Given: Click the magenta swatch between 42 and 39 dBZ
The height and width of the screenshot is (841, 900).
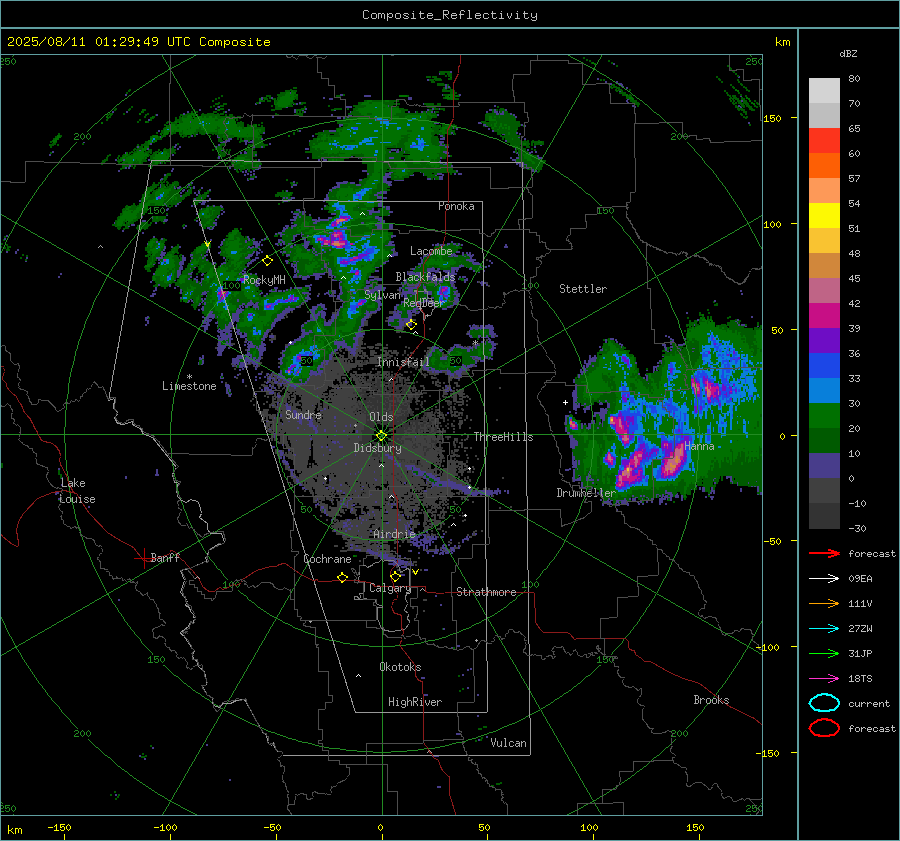Looking at the screenshot, I should coord(824,316).
